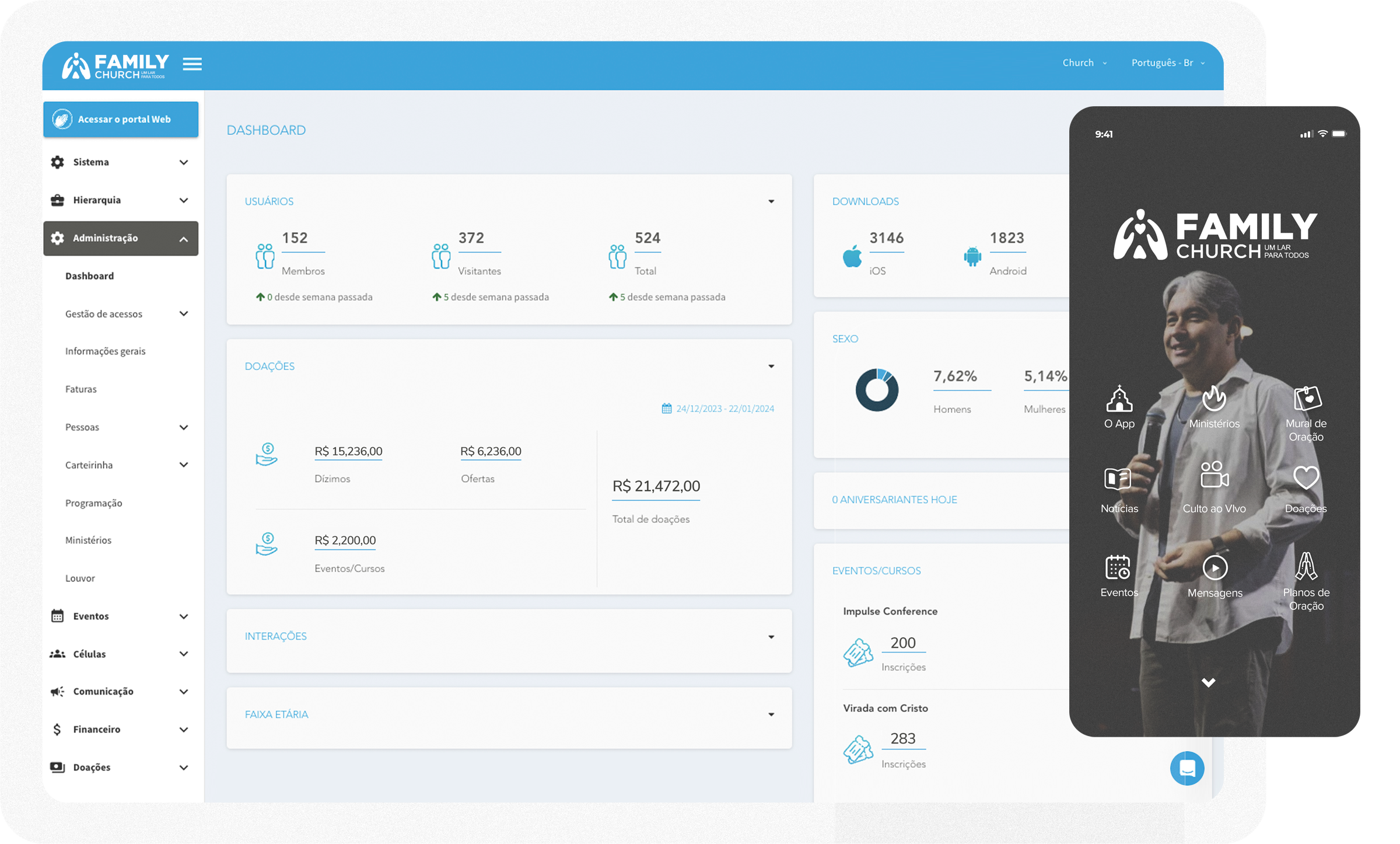The width and height of the screenshot is (1400, 844).
Task: Open Mural de Oração icon on phone
Action: click(1307, 399)
